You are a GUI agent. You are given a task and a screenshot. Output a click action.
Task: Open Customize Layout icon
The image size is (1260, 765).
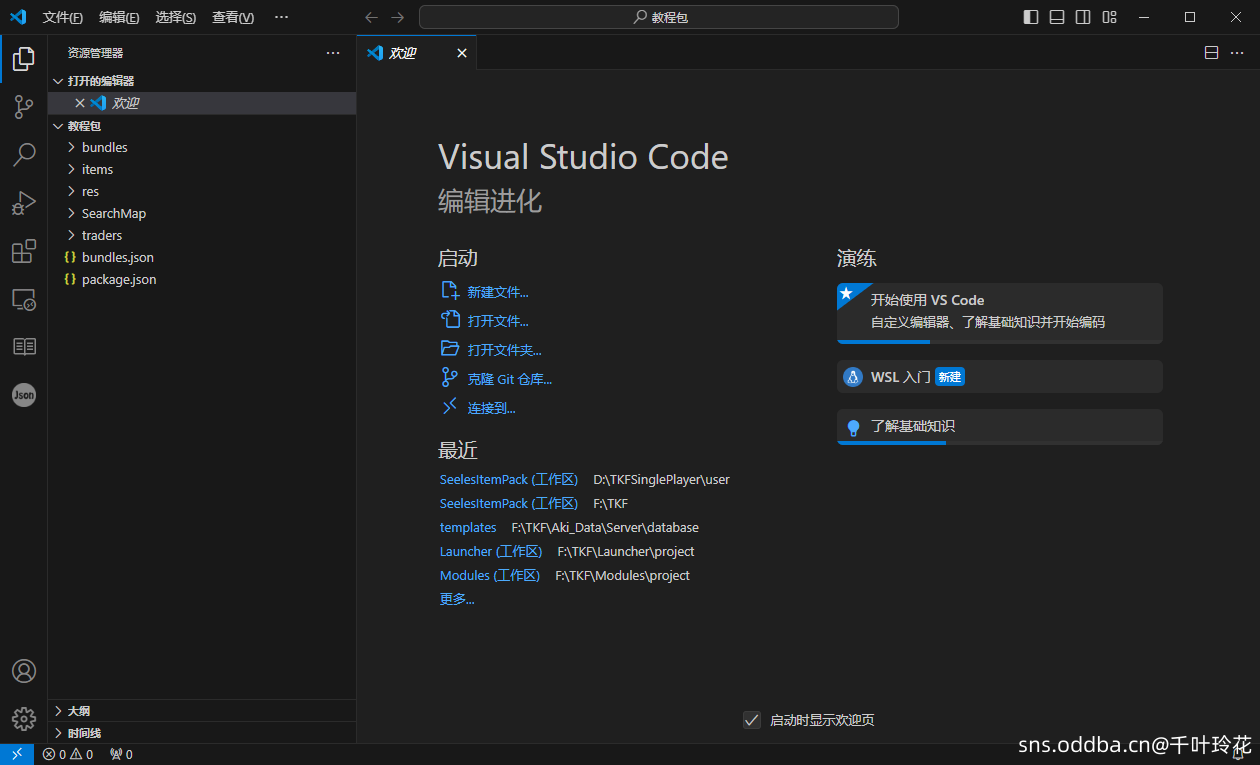click(1109, 17)
